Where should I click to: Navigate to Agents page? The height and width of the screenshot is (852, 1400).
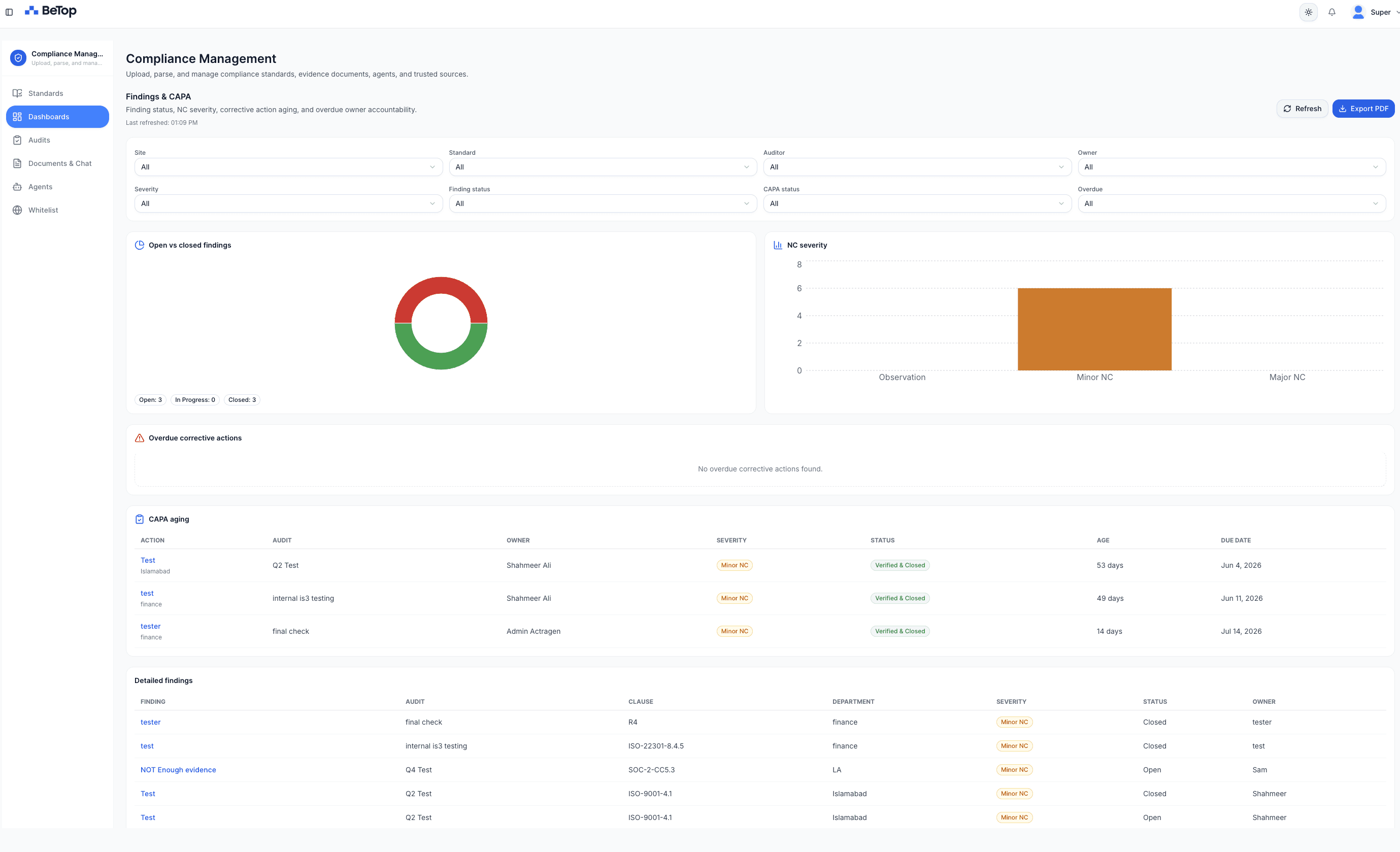click(x=57, y=186)
